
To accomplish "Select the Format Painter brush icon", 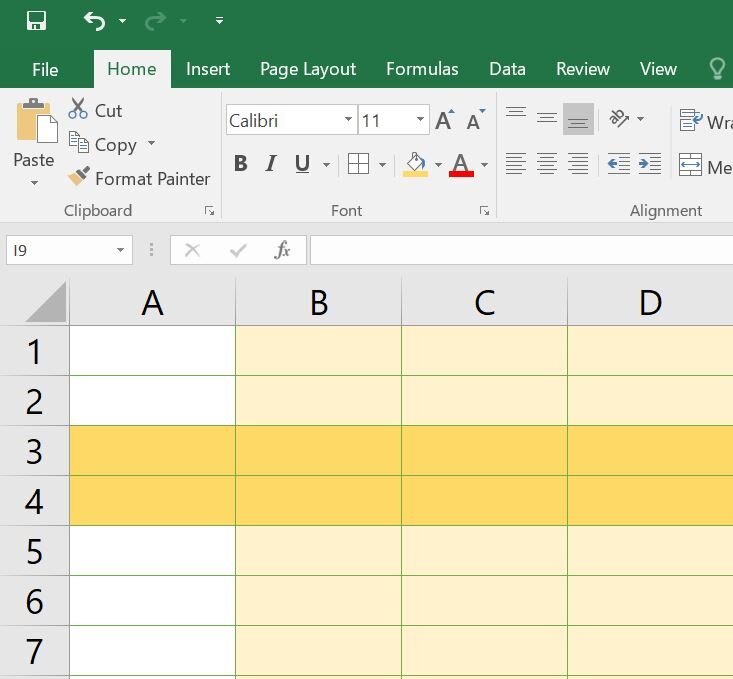I will pyautogui.click(x=79, y=177).
